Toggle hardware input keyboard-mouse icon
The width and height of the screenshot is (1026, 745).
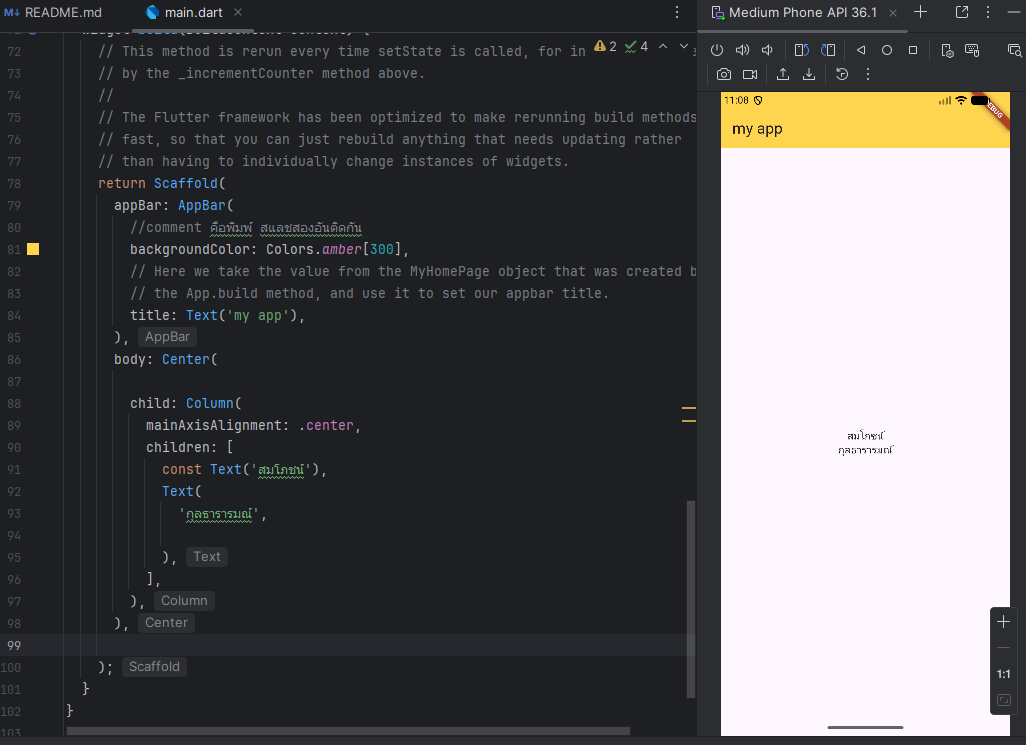972,50
